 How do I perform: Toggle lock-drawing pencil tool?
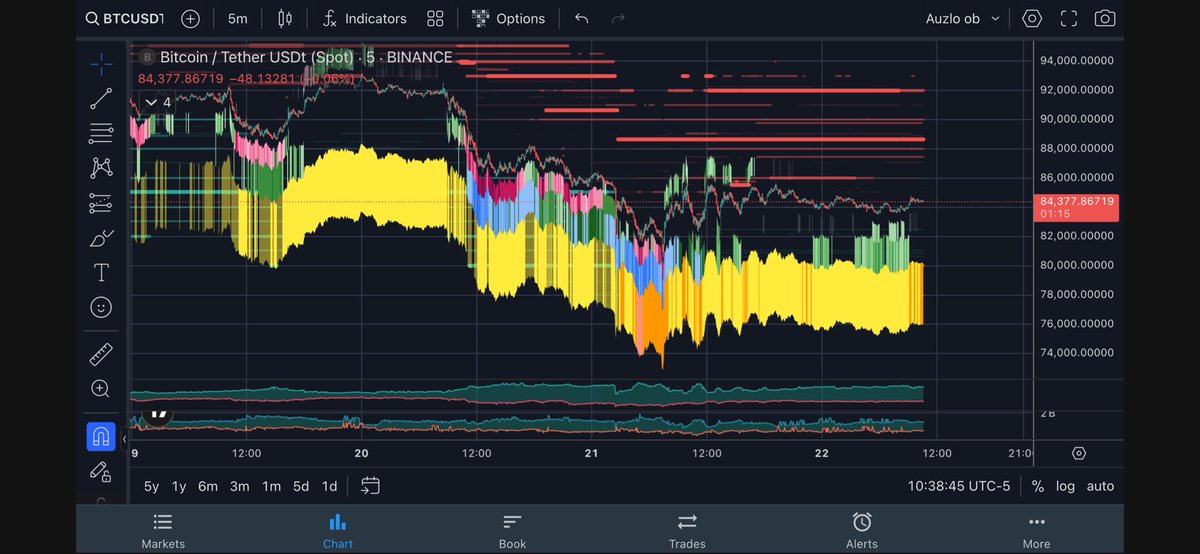pos(101,470)
